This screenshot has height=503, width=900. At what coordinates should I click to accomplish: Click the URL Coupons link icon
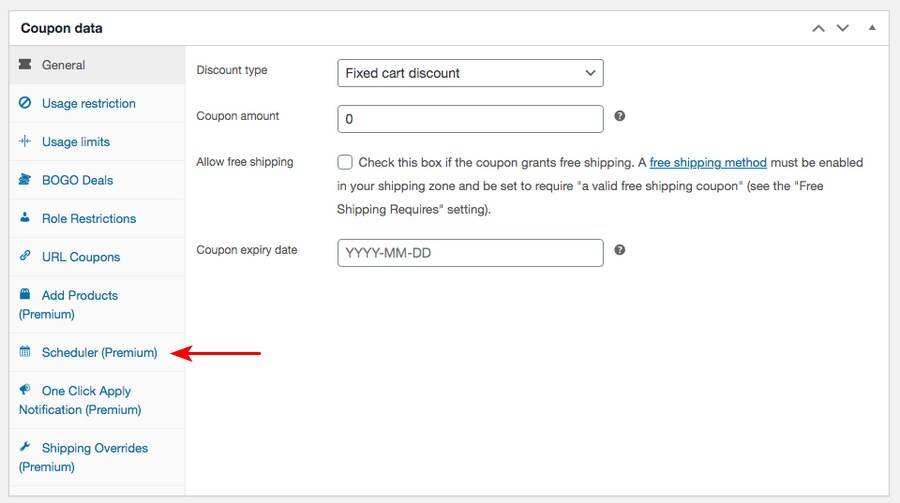pyautogui.click(x=25, y=256)
